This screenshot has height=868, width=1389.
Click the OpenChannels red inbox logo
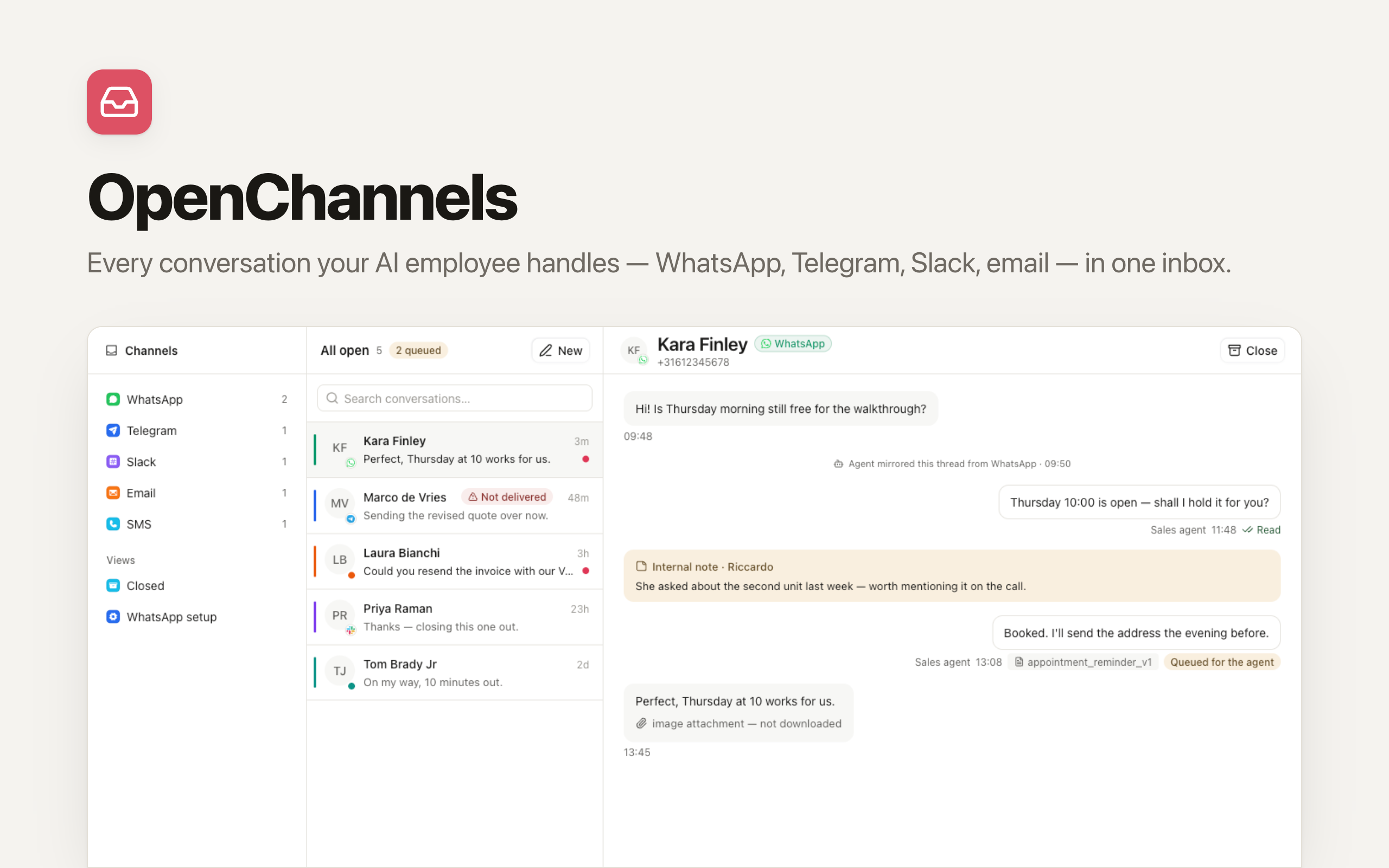pos(119,102)
